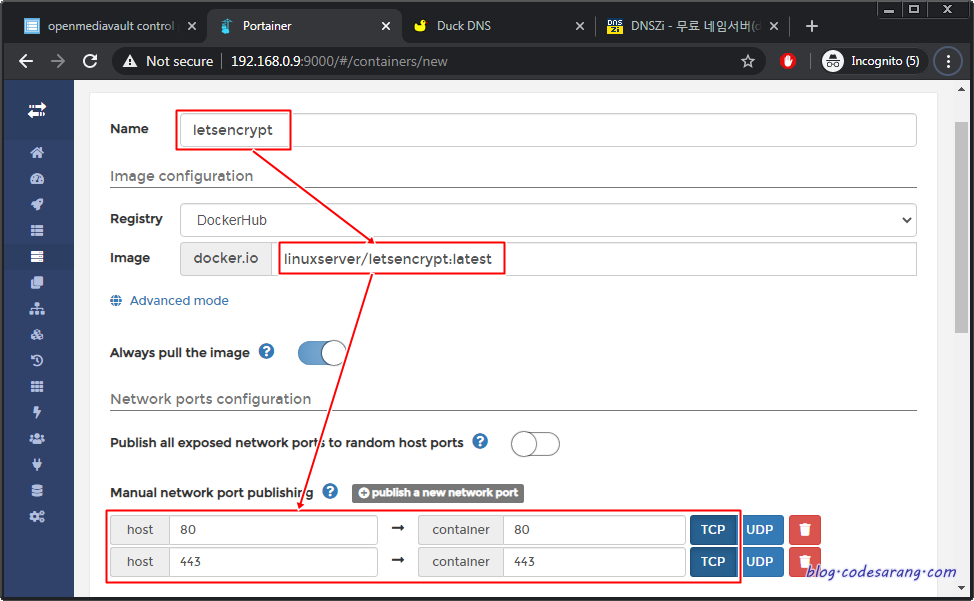Close the Duck DNS tab

click(580, 26)
